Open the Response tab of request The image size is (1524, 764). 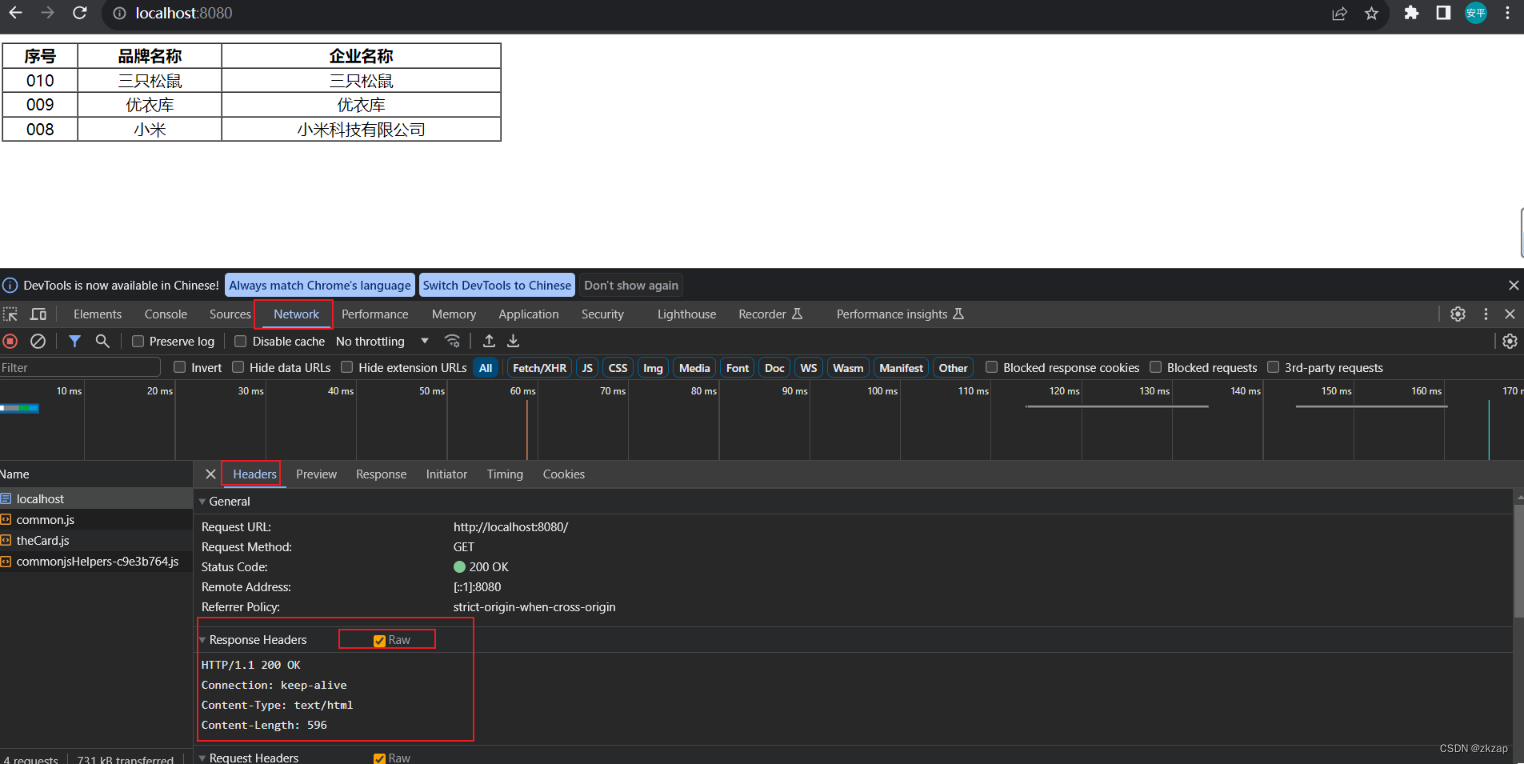point(381,474)
